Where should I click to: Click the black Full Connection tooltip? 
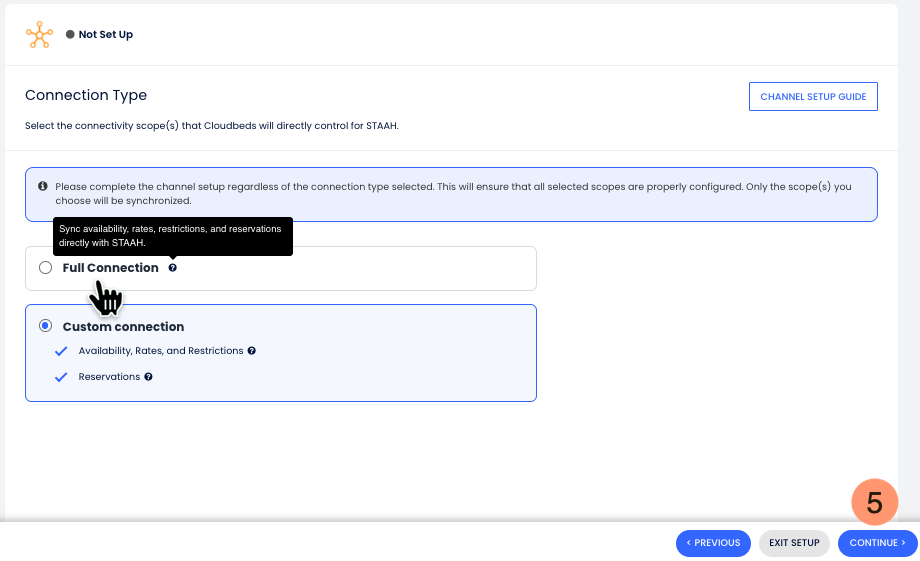(x=171, y=235)
